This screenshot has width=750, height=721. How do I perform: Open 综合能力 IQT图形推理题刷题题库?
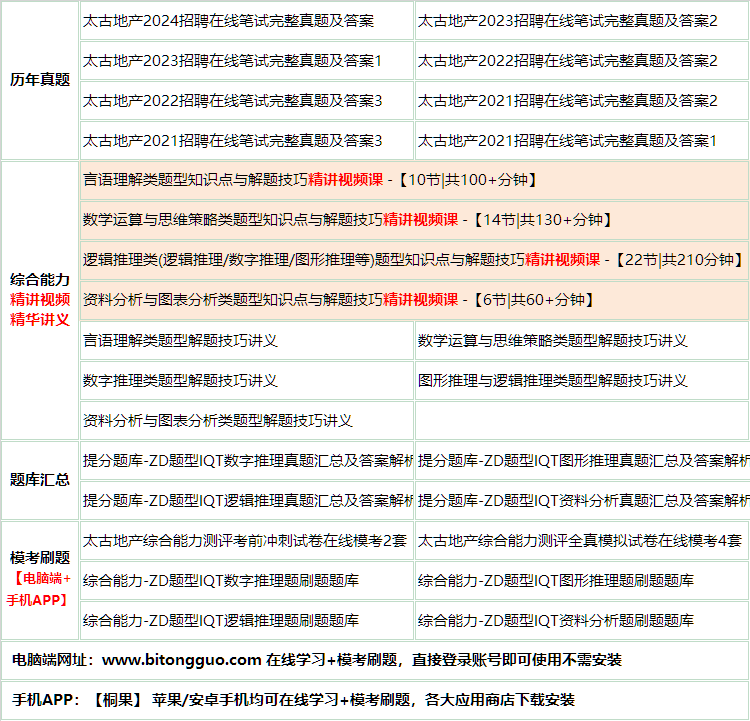[555, 581]
